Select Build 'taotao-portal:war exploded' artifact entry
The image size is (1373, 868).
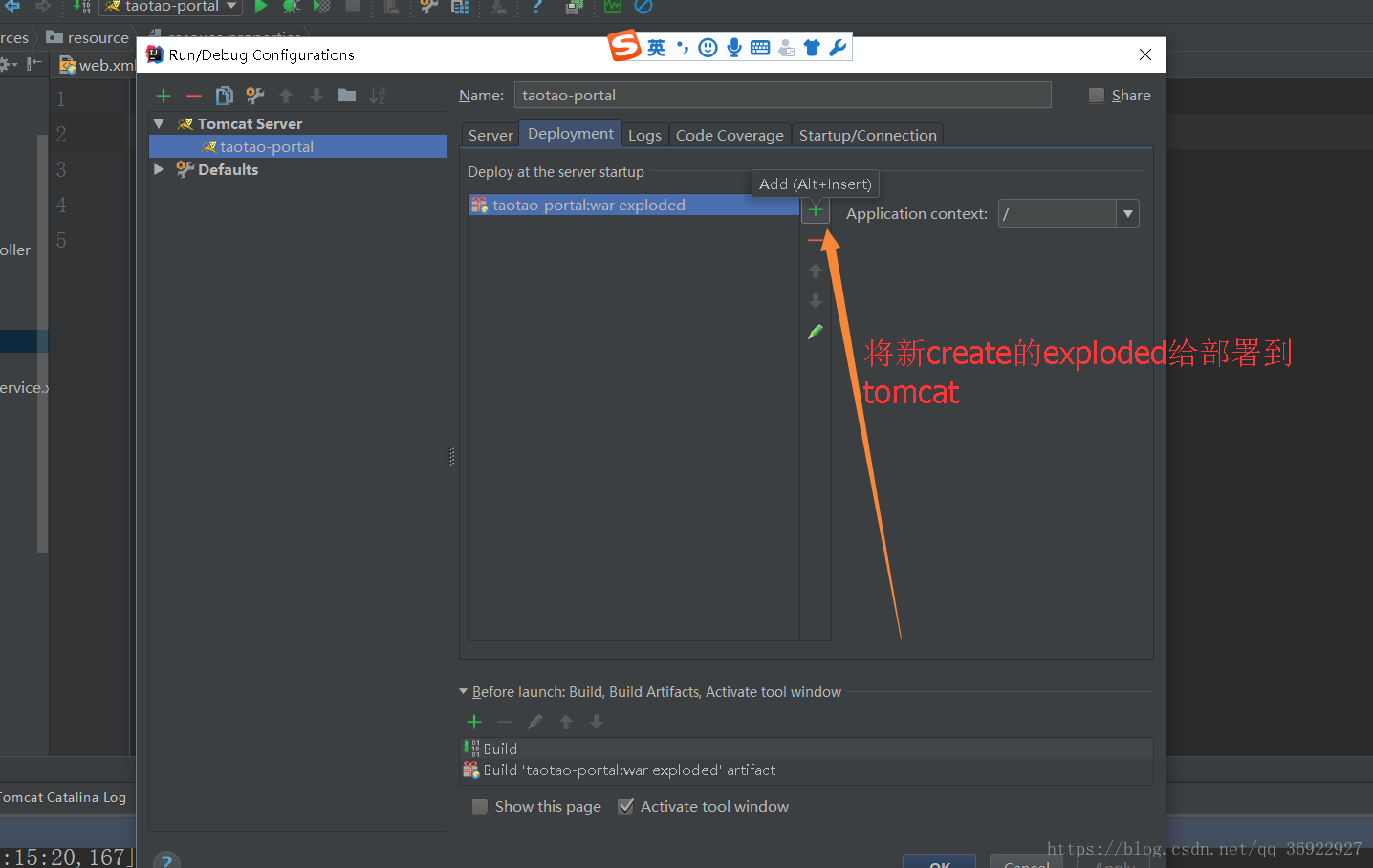[806, 770]
